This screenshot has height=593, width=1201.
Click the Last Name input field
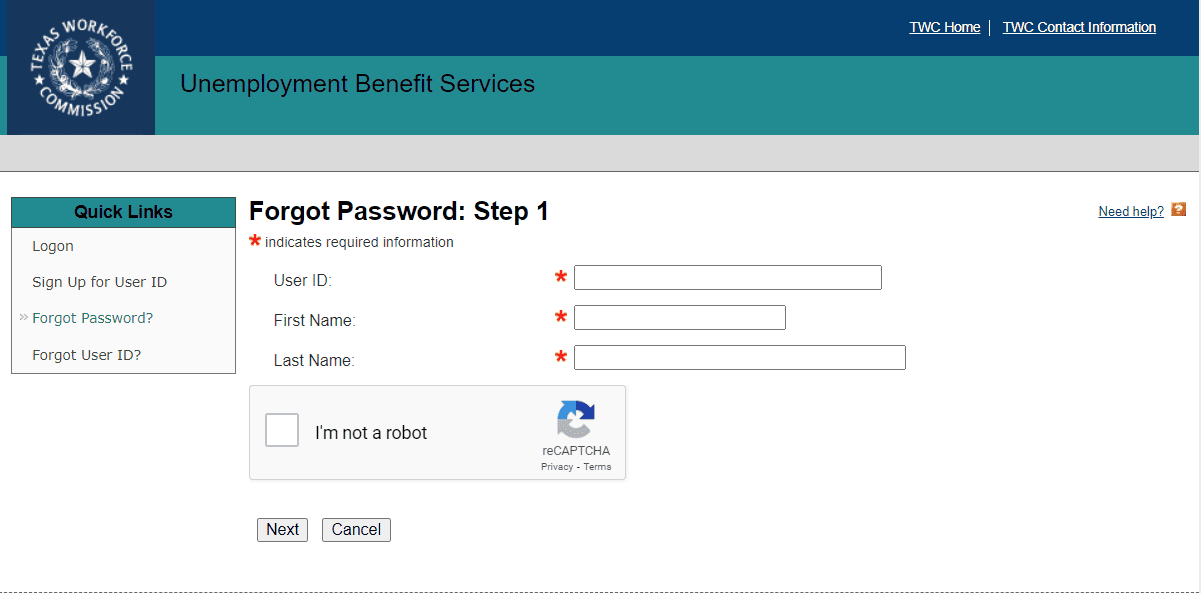click(x=739, y=358)
